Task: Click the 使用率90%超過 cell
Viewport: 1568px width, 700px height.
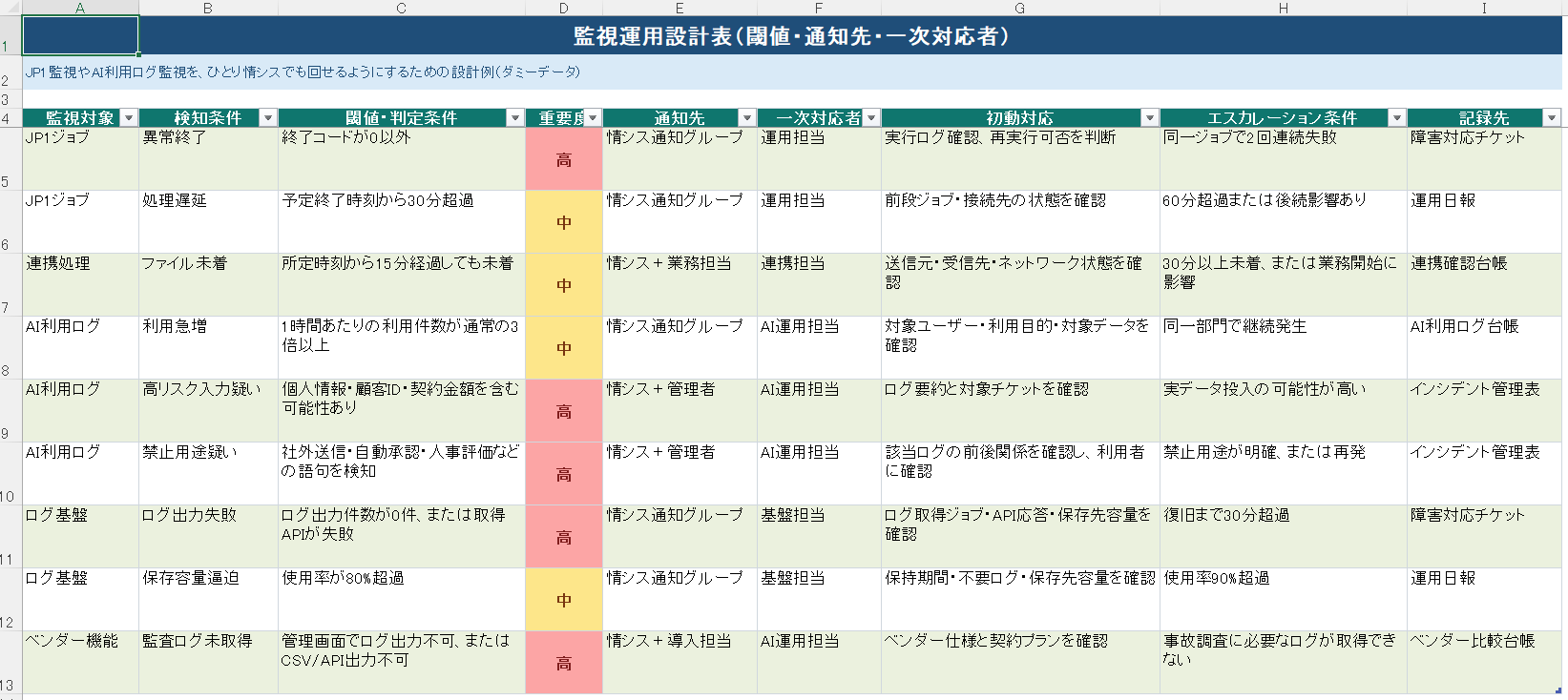Action: coord(1284,600)
